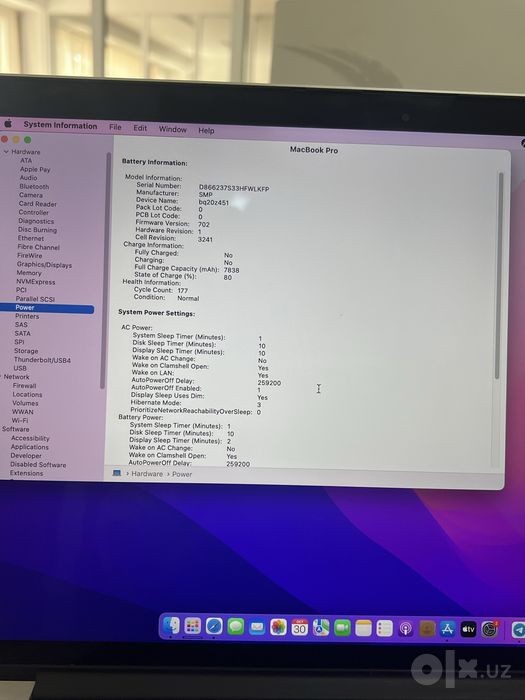The width and height of the screenshot is (525, 700).
Task: Select Controller in sidebar
Action: pos(33,212)
